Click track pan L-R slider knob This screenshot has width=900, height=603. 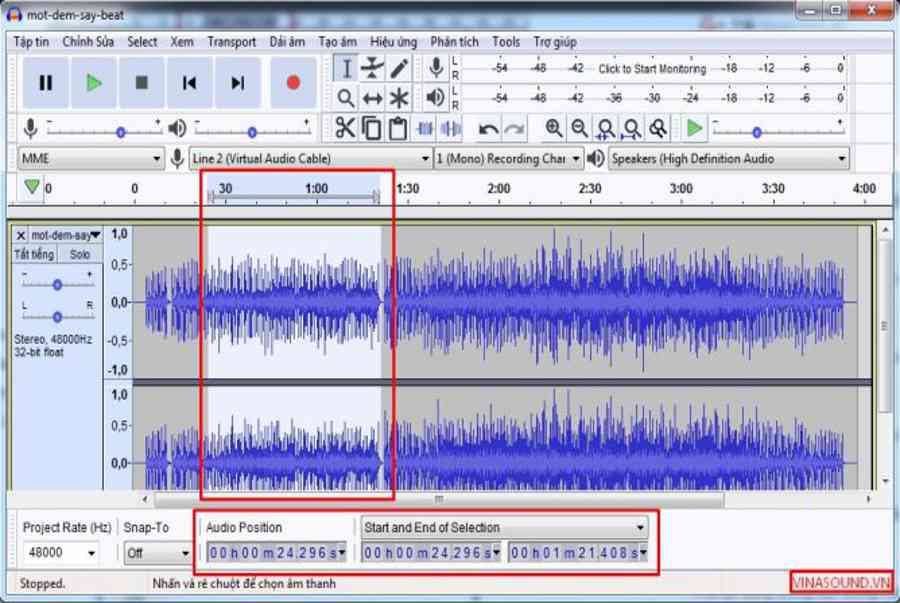57,317
